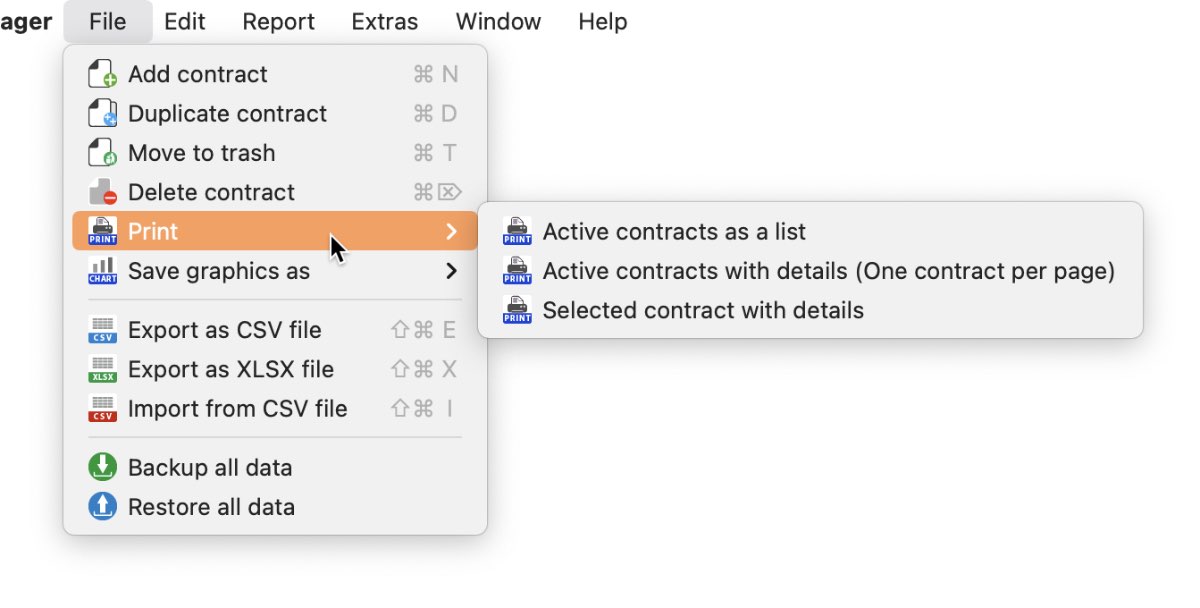
Task: Click the red CSV import icon
Action: tap(103, 409)
